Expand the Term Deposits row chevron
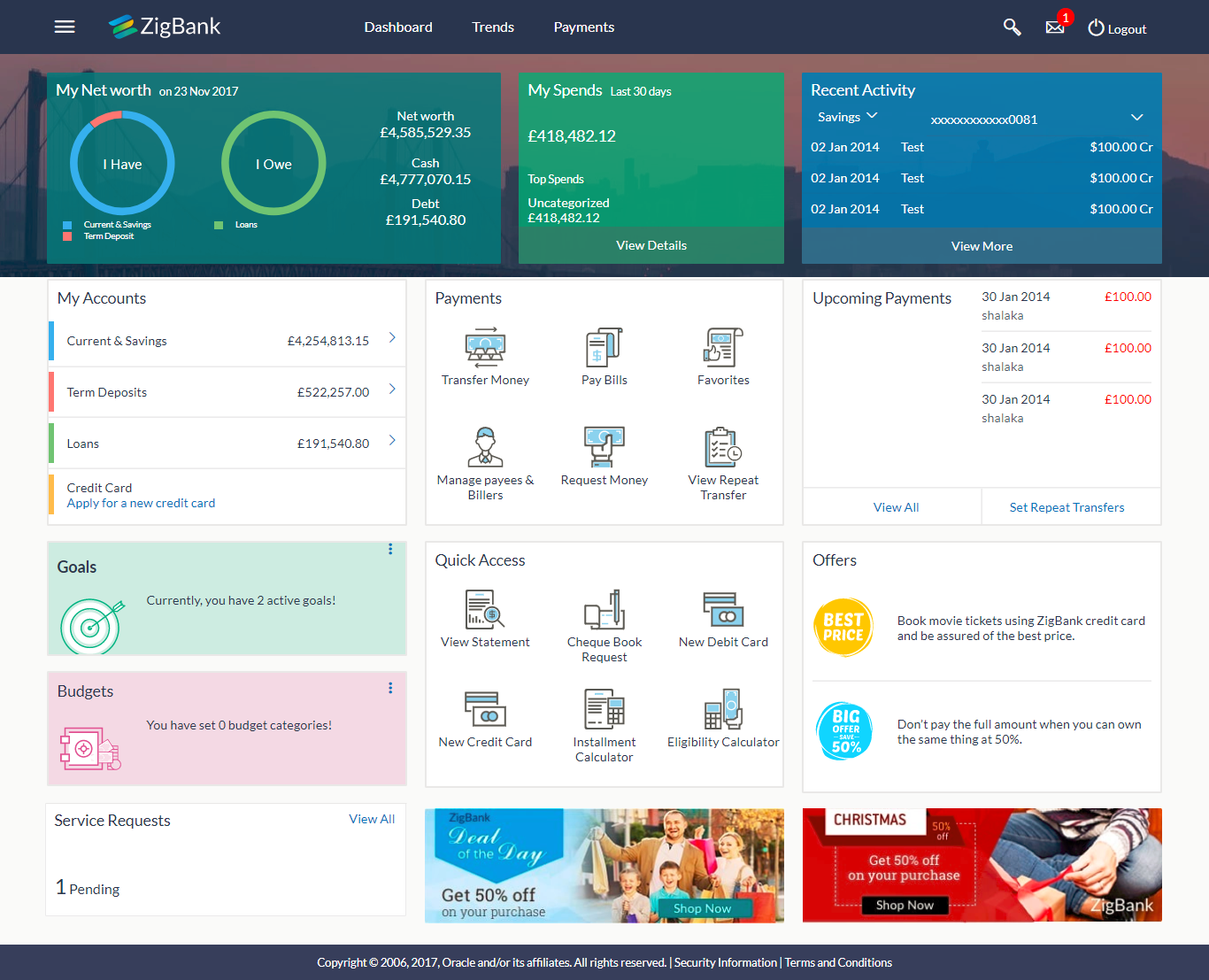This screenshot has width=1209, height=980. [x=392, y=390]
